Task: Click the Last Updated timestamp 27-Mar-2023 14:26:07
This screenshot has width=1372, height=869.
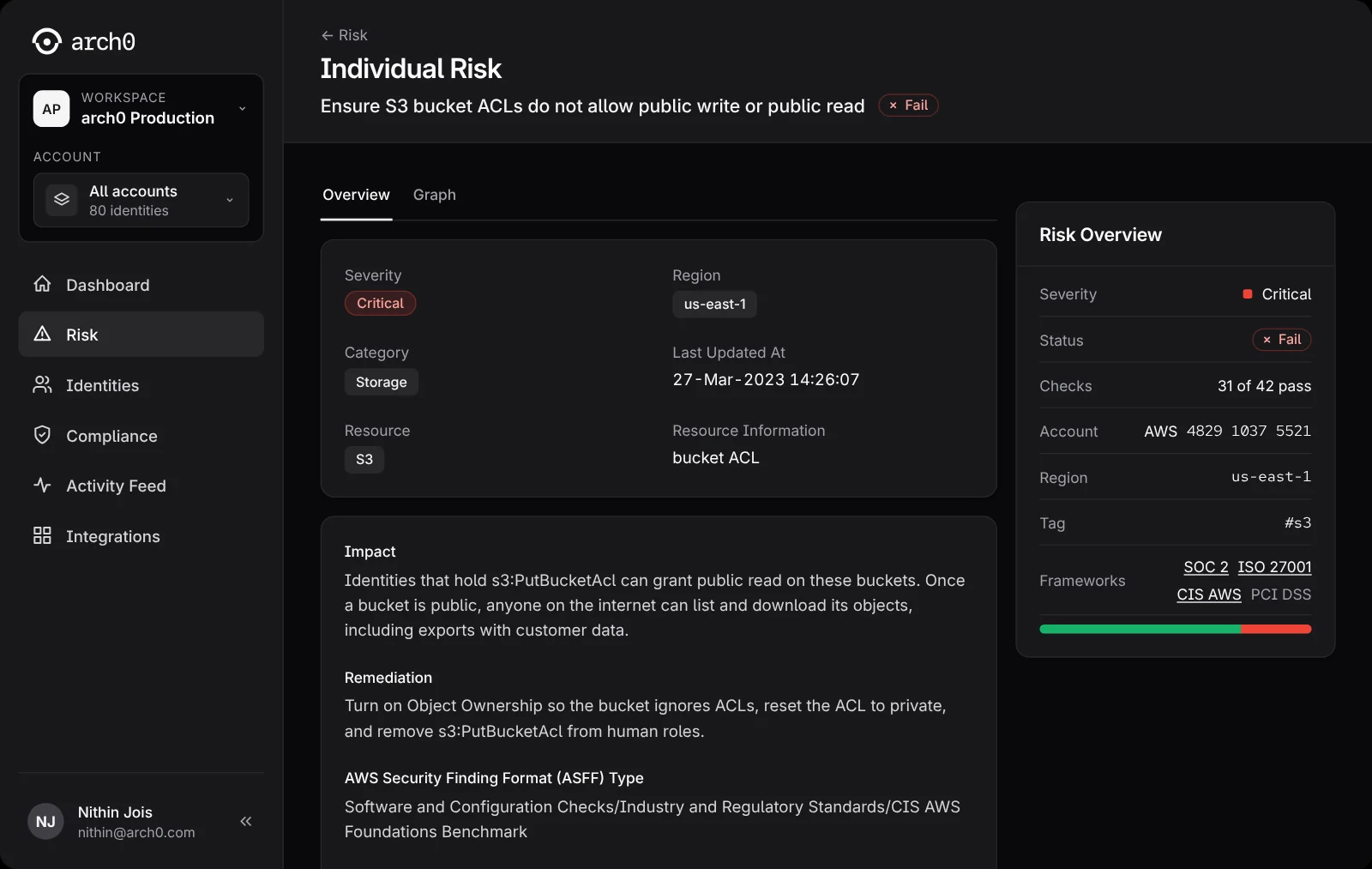Action: tap(766, 380)
